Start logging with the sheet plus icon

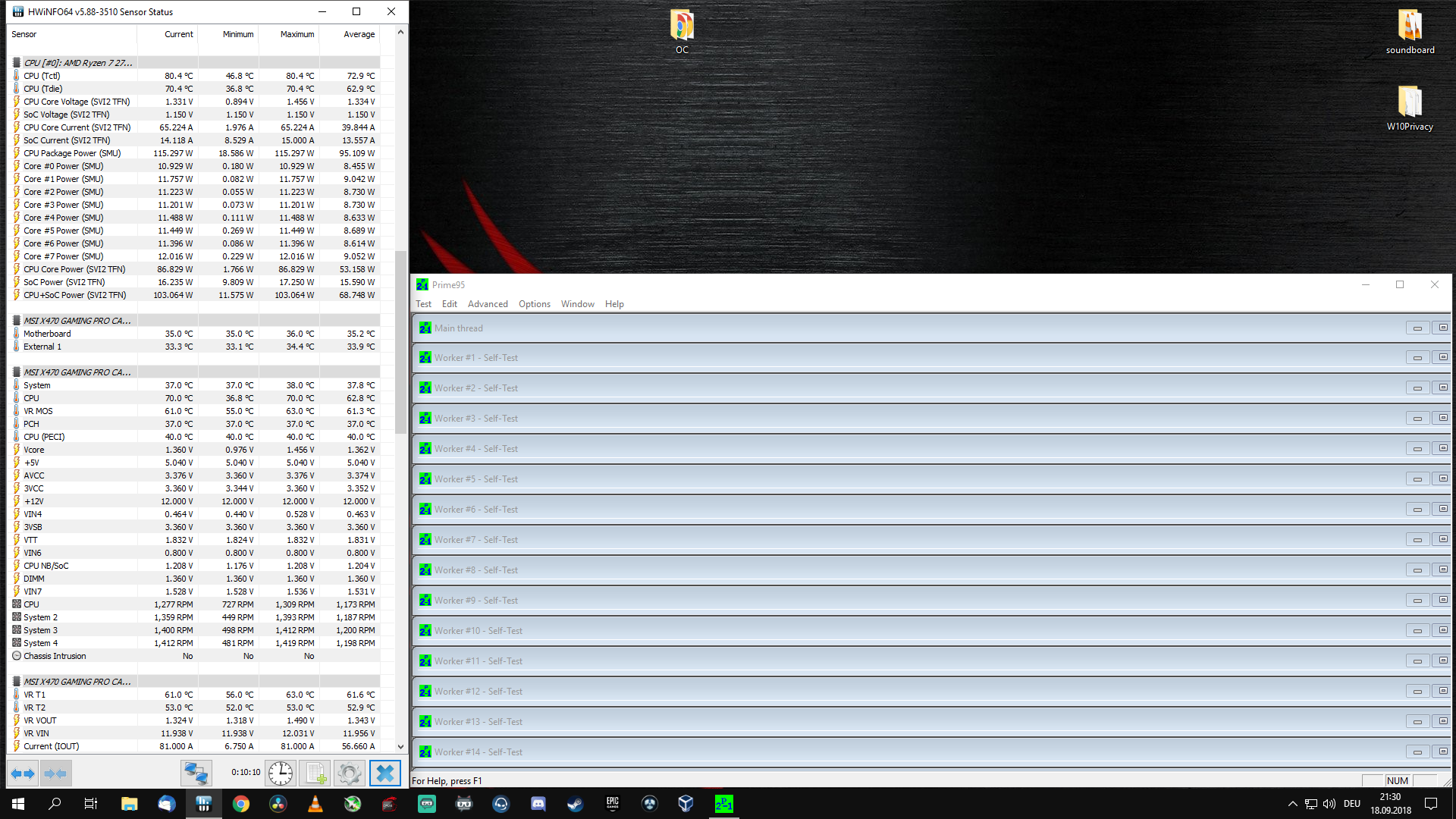[315, 773]
